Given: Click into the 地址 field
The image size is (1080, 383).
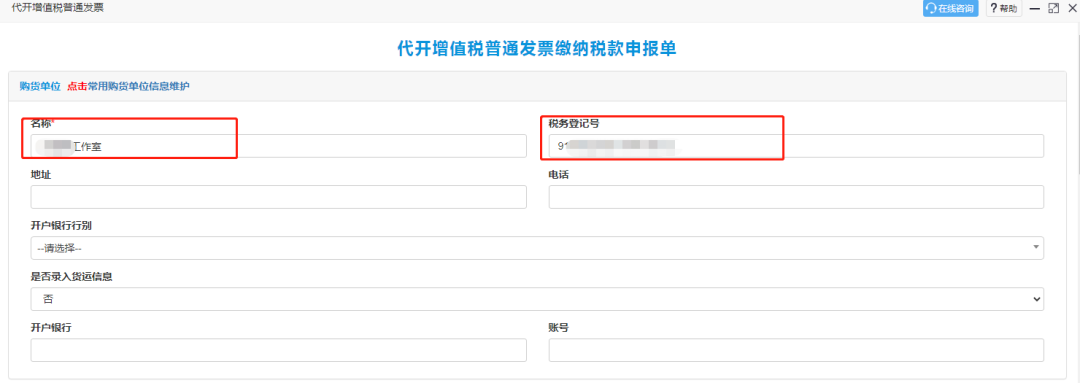Looking at the screenshot, I should [x=278, y=197].
